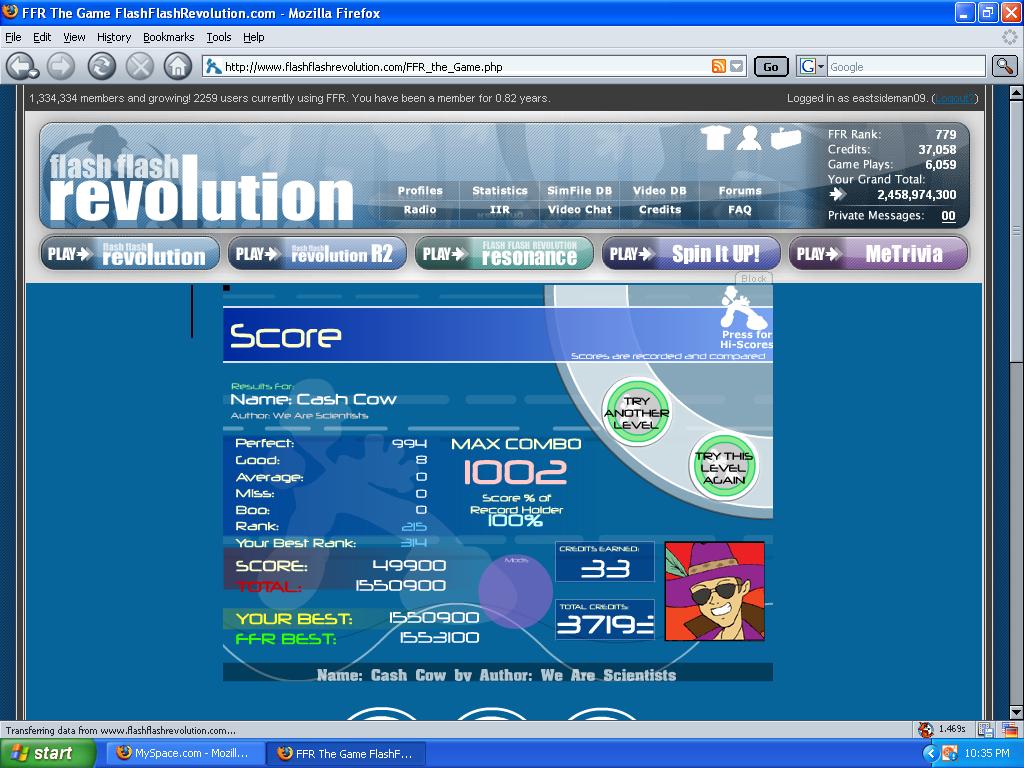Click the mailbox icon in FFR header
This screenshot has height=768, width=1024.
pos(786,138)
